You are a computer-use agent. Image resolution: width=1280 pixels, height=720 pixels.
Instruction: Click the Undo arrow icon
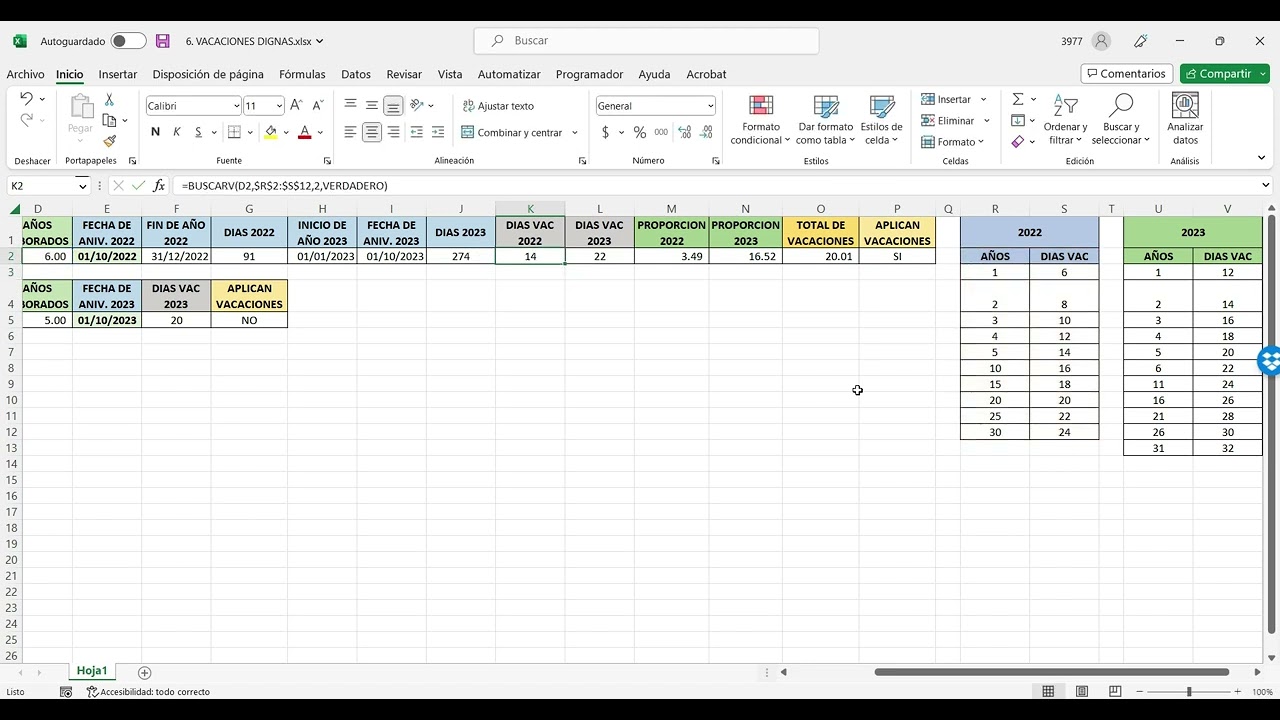click(26, 99)
